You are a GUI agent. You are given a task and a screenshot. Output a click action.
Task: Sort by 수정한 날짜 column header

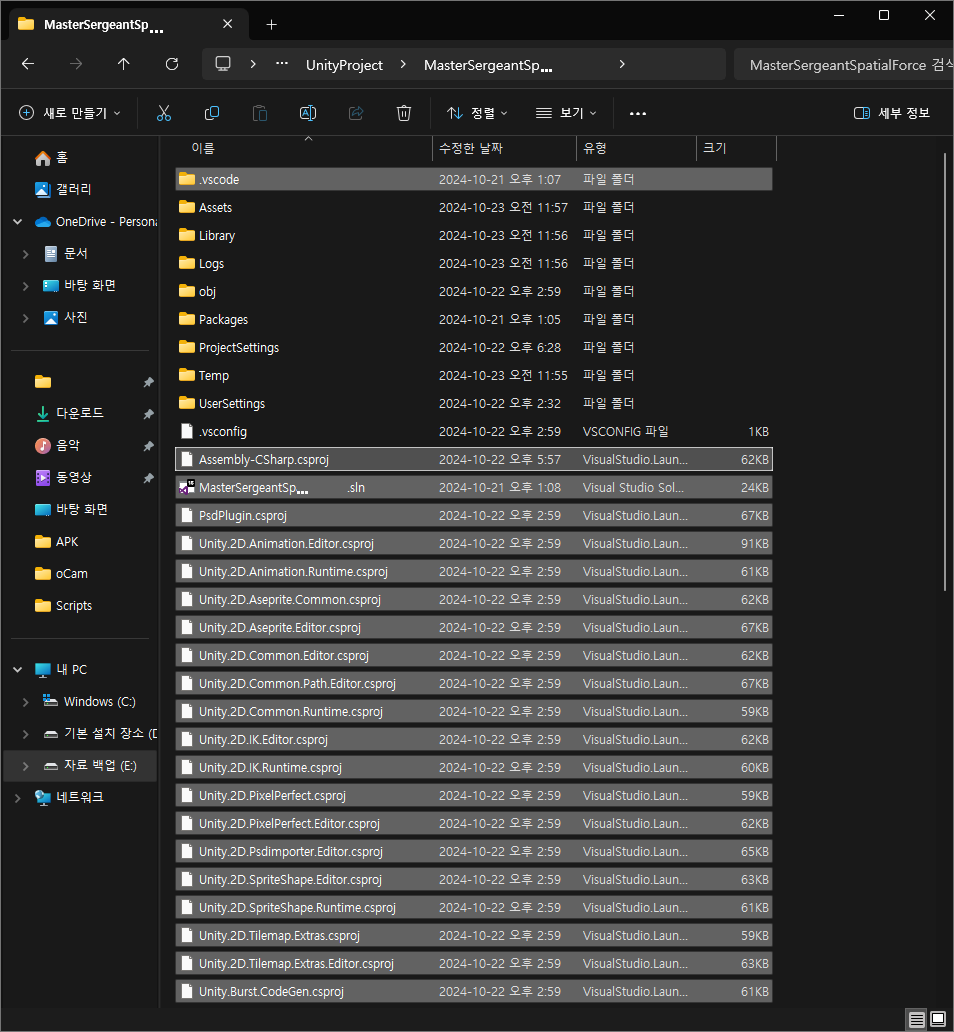tap(504, 149)
